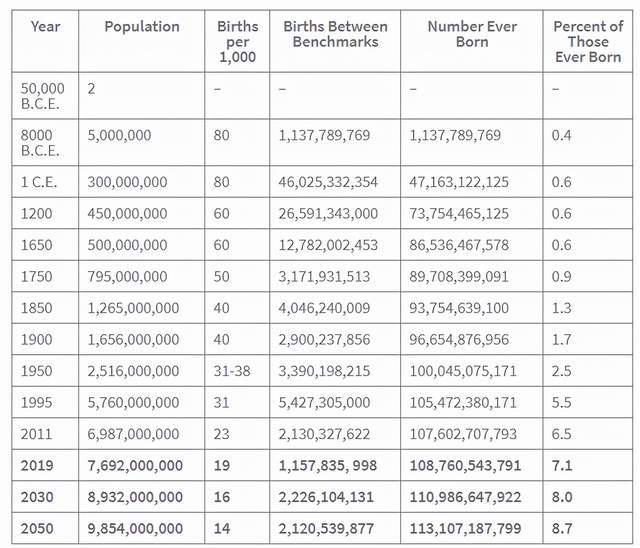Select number ever born 110,986,647,922
This screenshot has width=640, height=548.
pos(465,497)
